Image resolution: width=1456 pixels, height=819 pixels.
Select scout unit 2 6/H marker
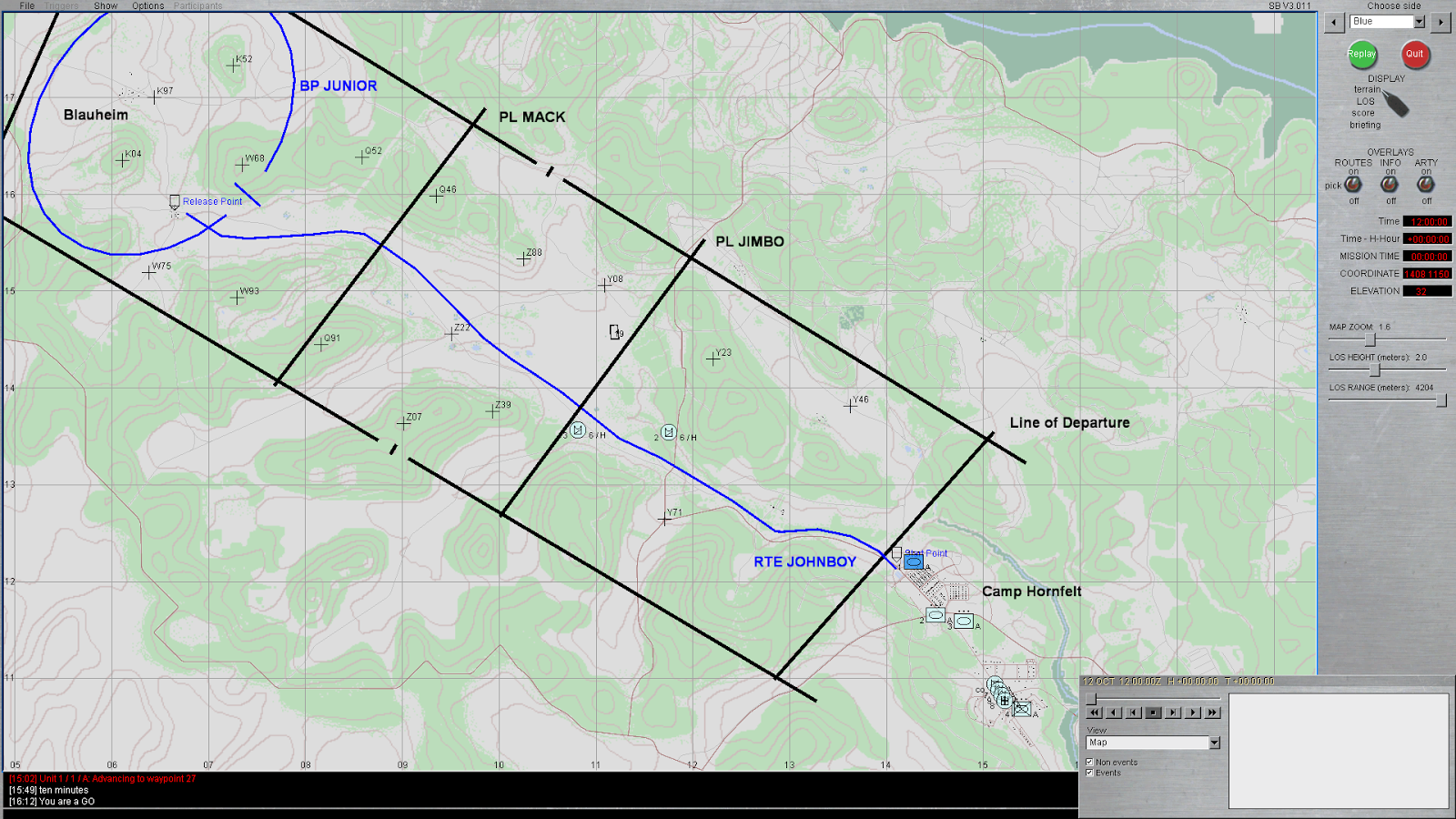click(x=668, y=432)
